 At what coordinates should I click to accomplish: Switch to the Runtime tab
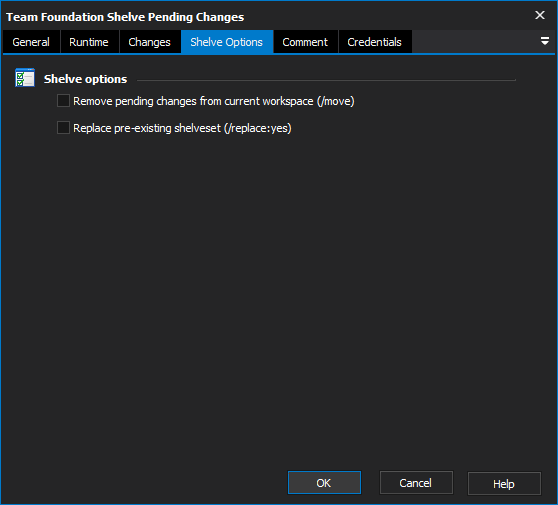(89, 42)
